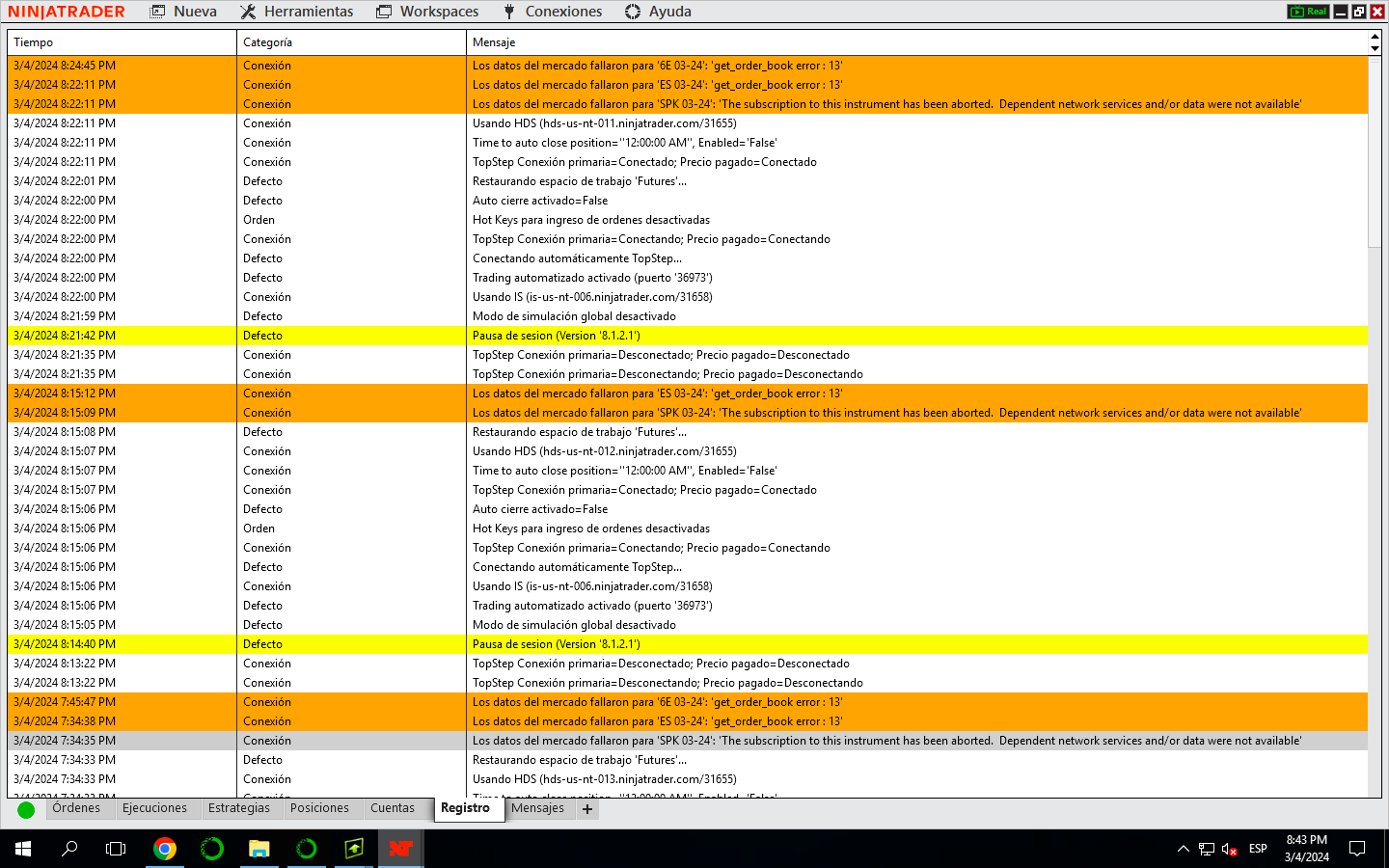Open Google Chrome from the taskbar

click(x=165, y=849)
